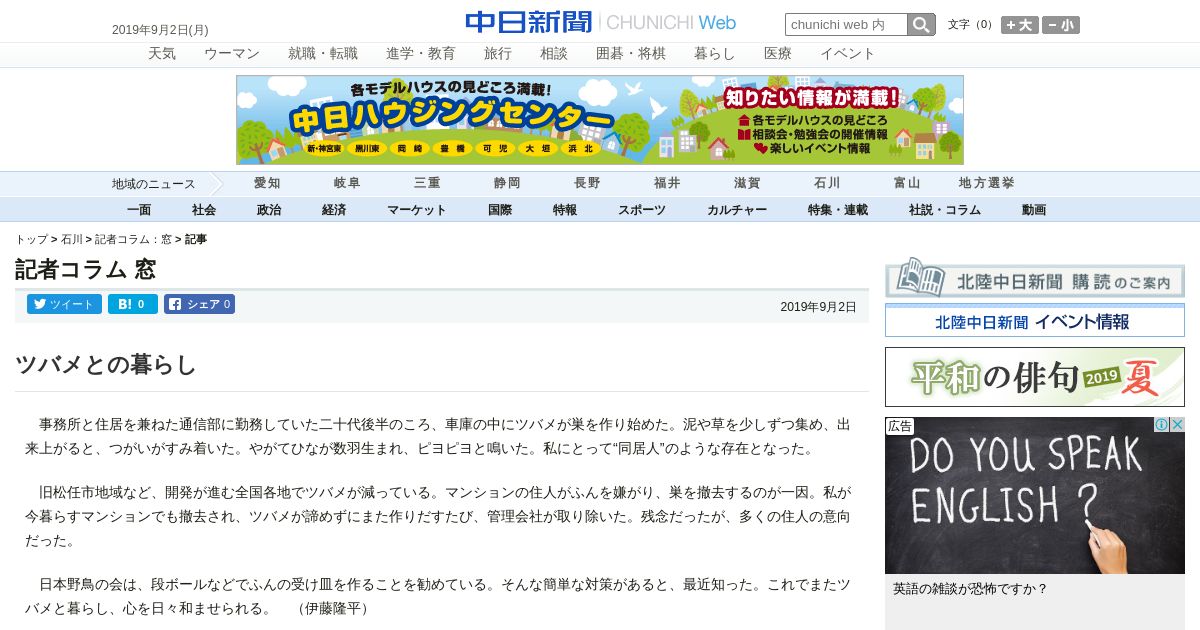This screenshot has height=630, width=1200.
Task: Open the 進学・教育 menu item
Action: click(421, 54)
